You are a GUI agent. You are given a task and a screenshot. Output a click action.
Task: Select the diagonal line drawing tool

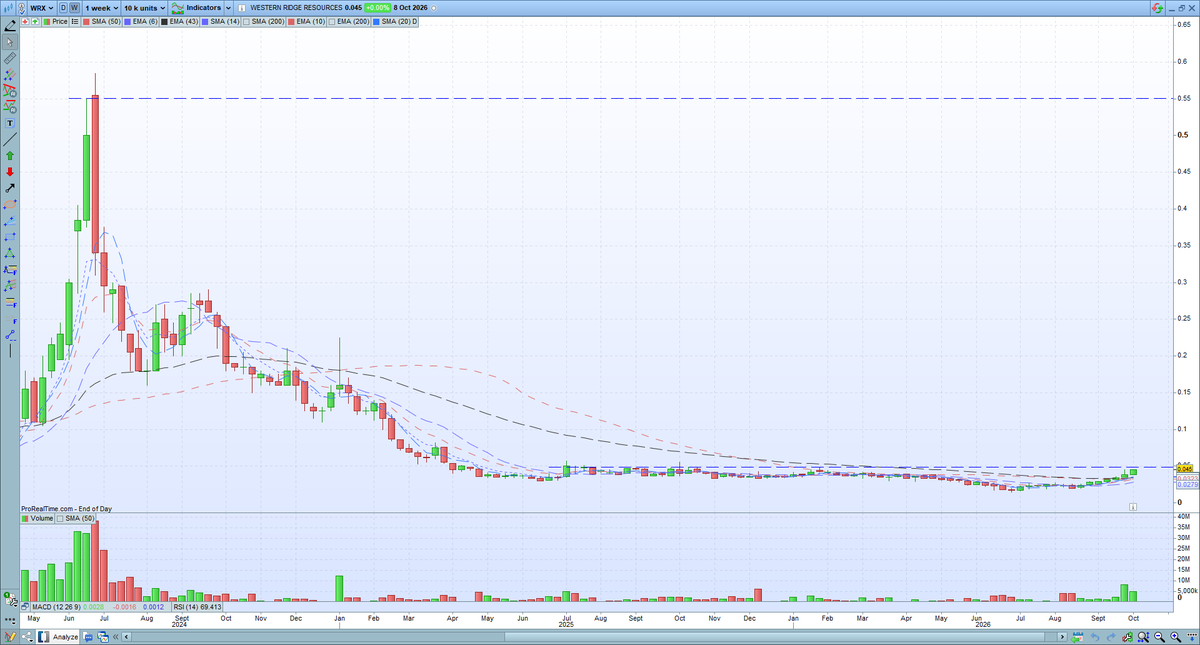coord(10,139)
